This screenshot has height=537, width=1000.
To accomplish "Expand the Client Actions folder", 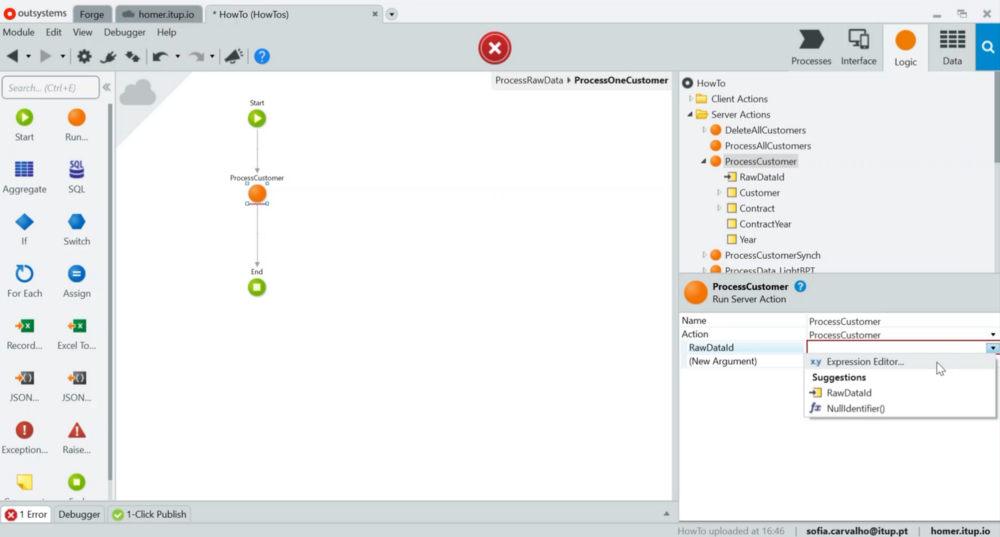I will coord(690,99).
